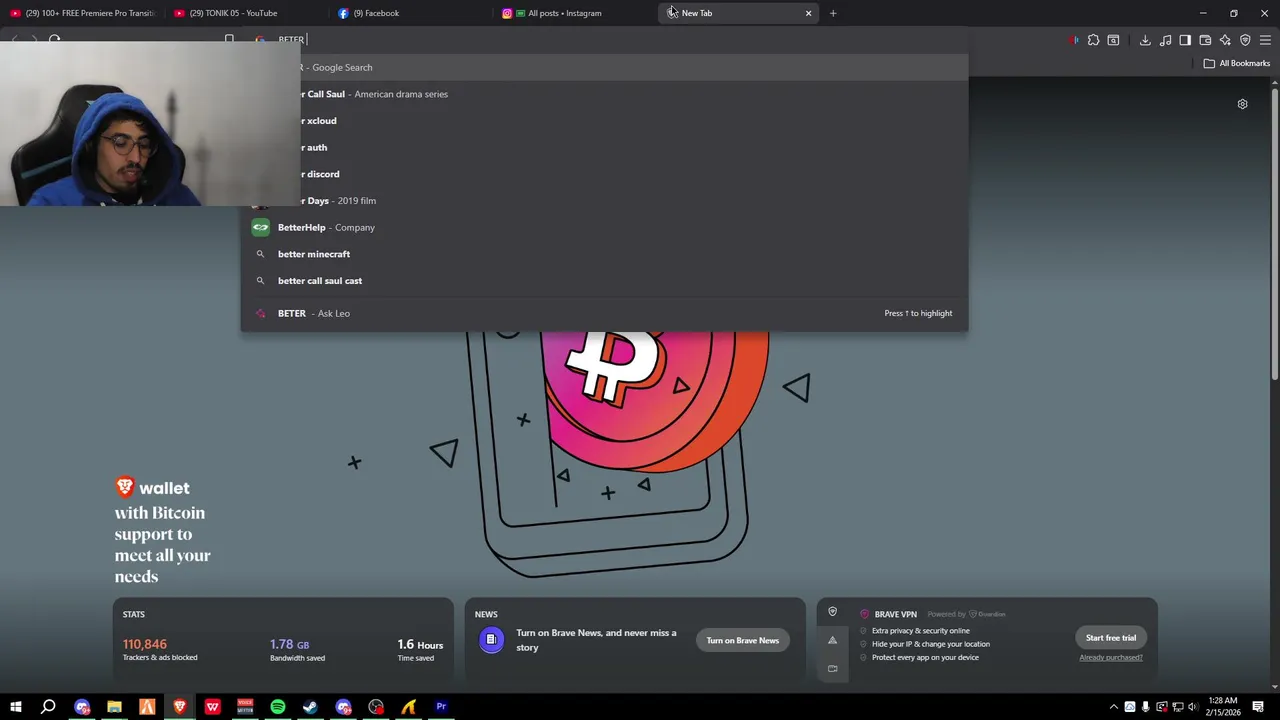Open Premiere Pro from taskbar
Image resolution: width=1280 pixels, height=720 pixels.
pyautogui.click(x=441, y=707)
